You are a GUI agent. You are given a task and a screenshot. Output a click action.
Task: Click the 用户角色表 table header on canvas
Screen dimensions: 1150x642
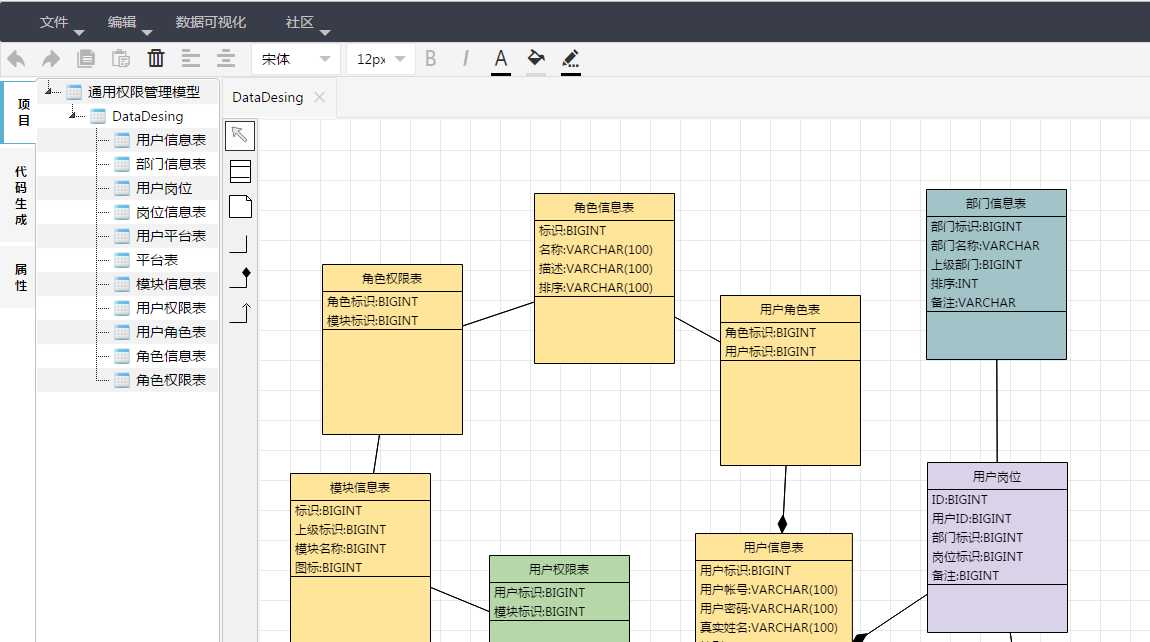[x=790, y=309]
